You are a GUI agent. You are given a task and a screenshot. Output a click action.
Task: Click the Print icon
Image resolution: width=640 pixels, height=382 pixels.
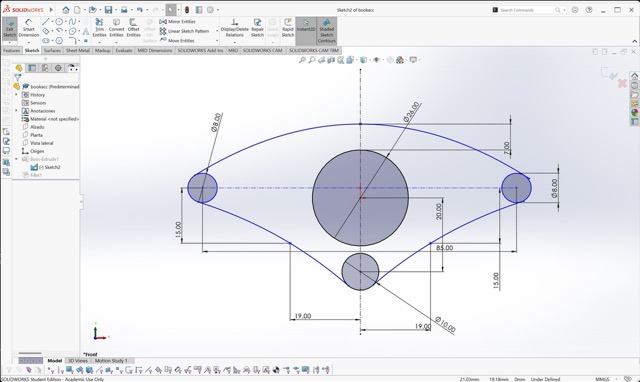point(124,9)
